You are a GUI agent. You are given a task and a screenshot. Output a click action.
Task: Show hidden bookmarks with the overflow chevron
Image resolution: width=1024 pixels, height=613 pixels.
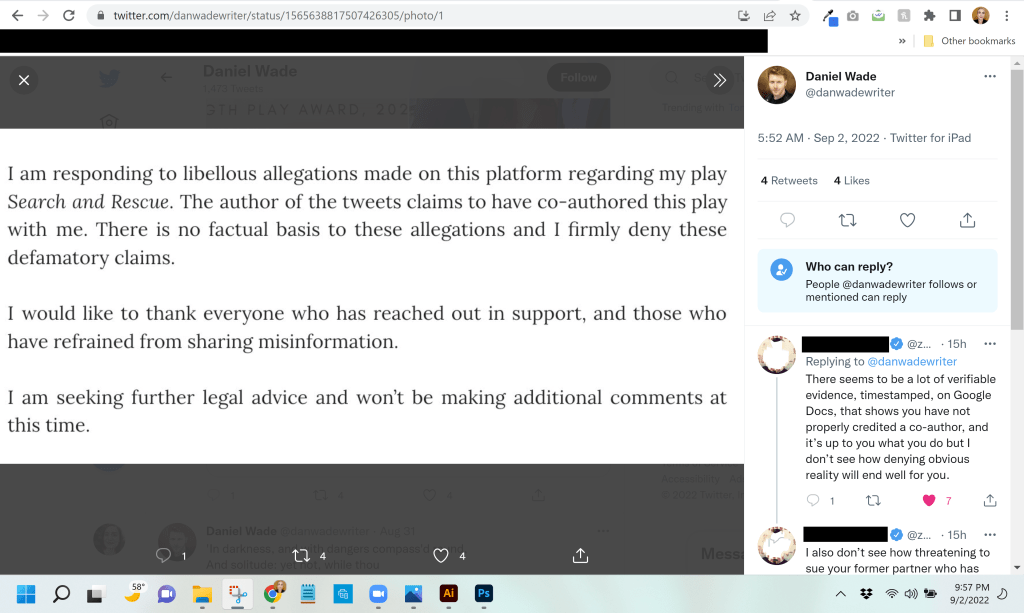[x=902, y=41]
